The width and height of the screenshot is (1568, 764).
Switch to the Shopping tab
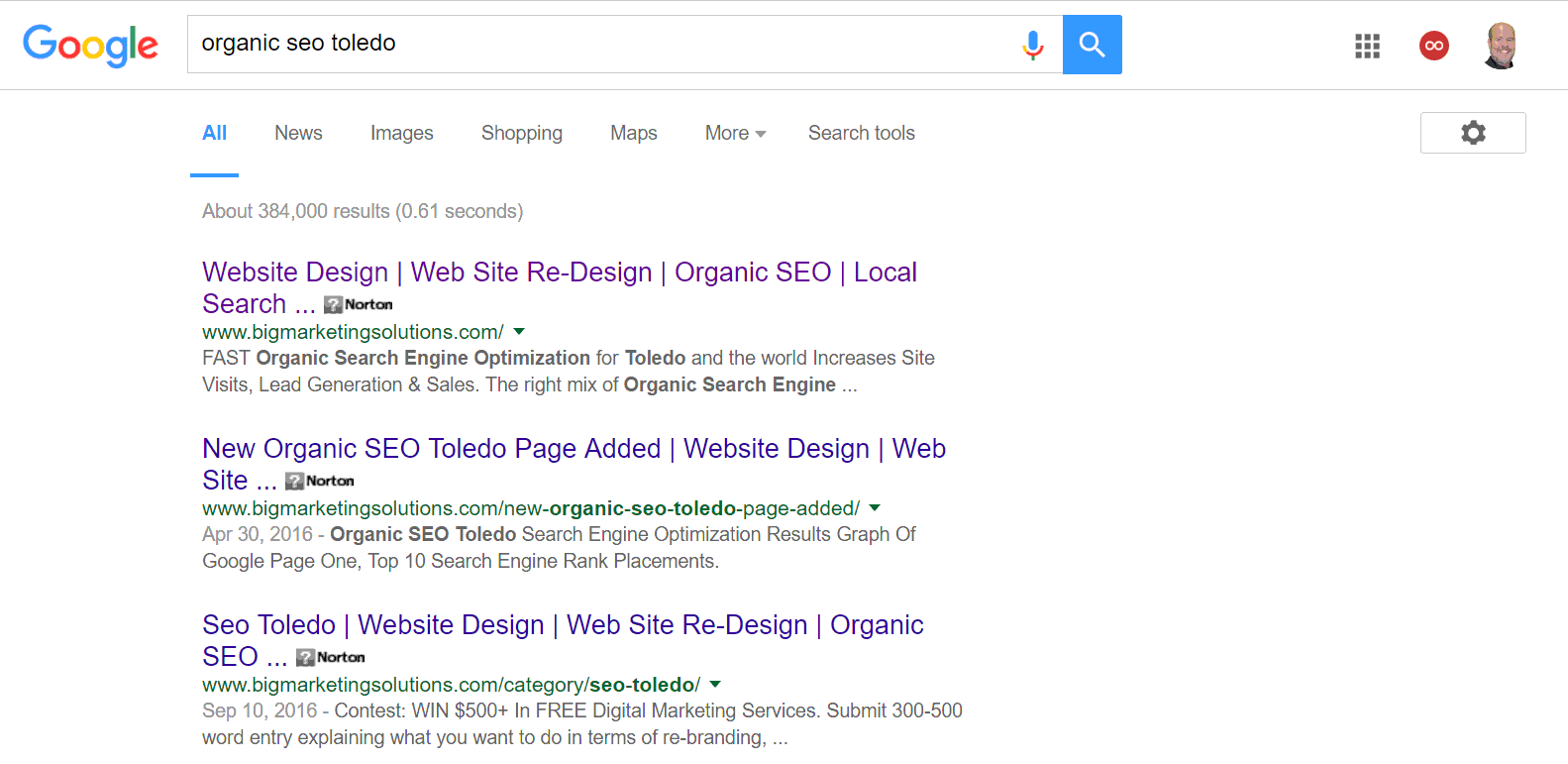coord(522,133)
